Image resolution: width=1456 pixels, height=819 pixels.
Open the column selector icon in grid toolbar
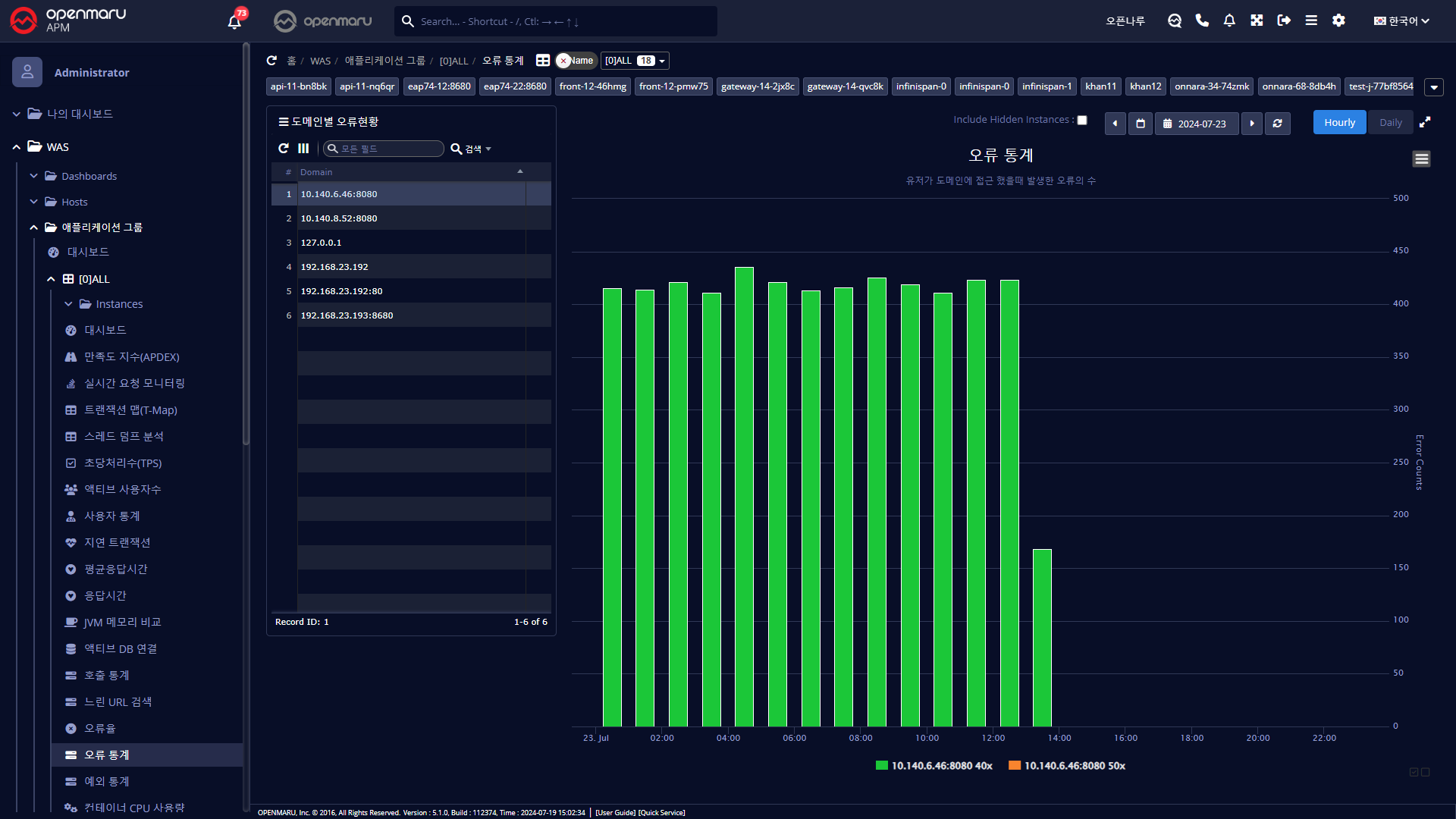pyautogui.click(x=303, y=149)
